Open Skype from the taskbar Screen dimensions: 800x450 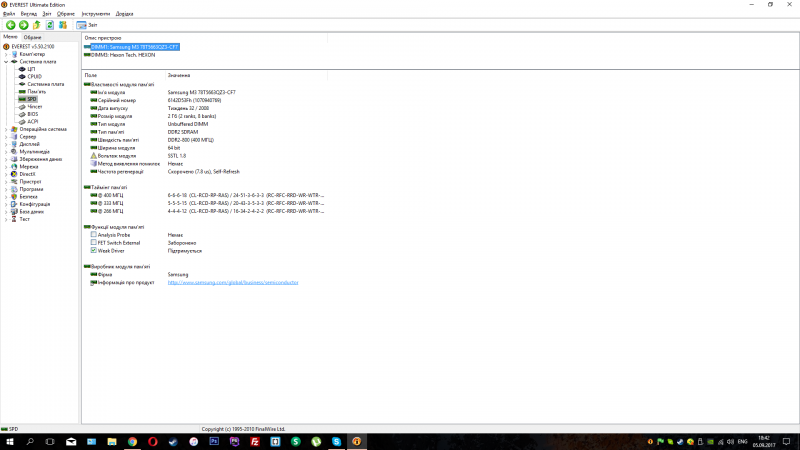pyautogui.click(x=336, y=442)
